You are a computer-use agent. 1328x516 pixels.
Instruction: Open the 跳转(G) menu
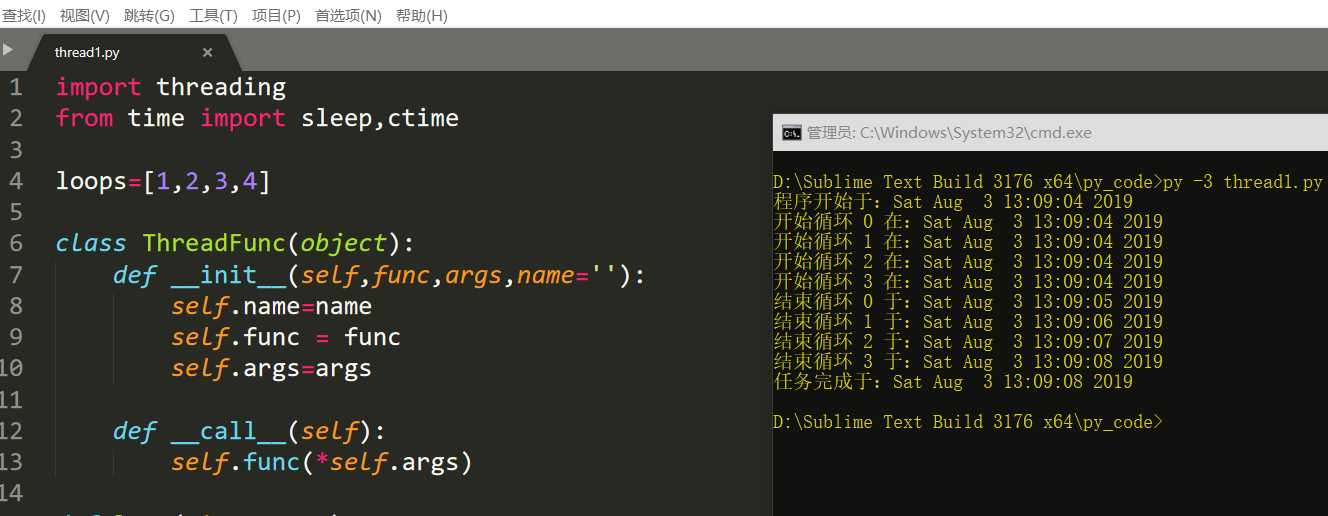pos(149,15)
